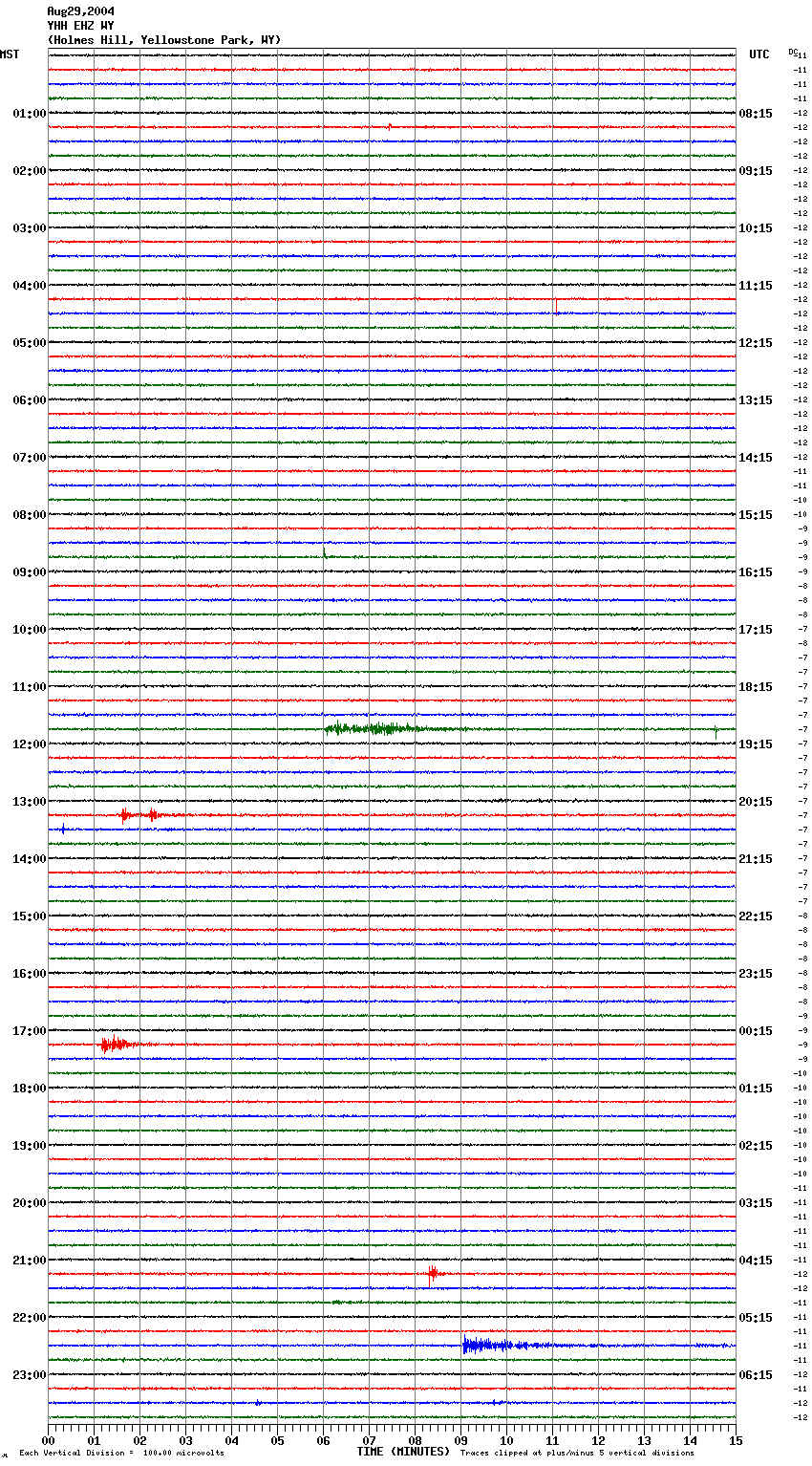The height and width of the screenshot is (1466, 812).
Task: Click the Aug29,2004 date header
Action: click(x=80, y=11)
